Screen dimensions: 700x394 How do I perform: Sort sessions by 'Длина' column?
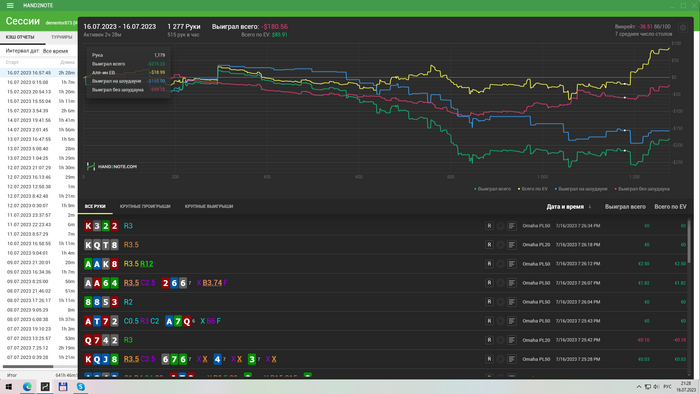point(67,62)
